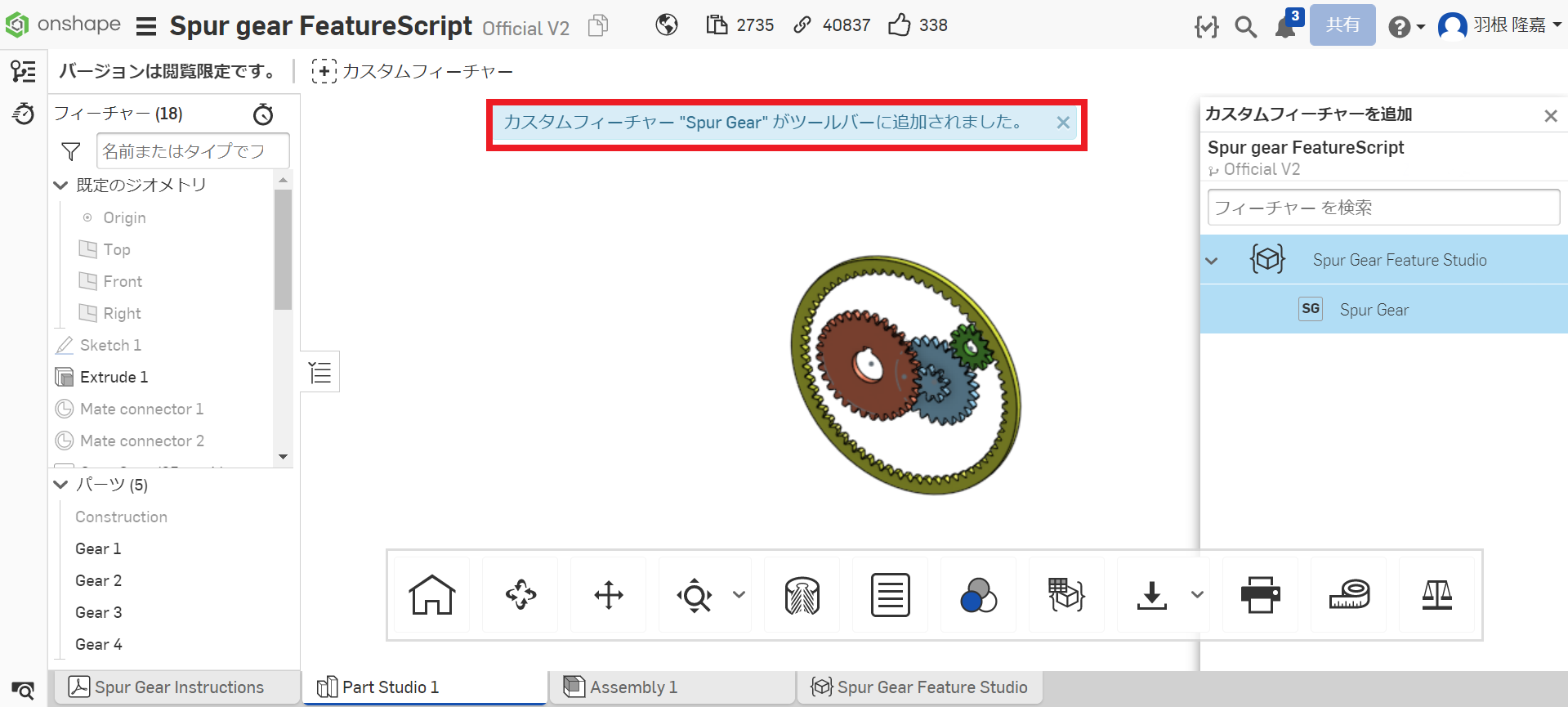The image size is (1568, 707).
Task: Collapse Spur Gear Feature Studio entry
Action: [x=1212, y=261]
